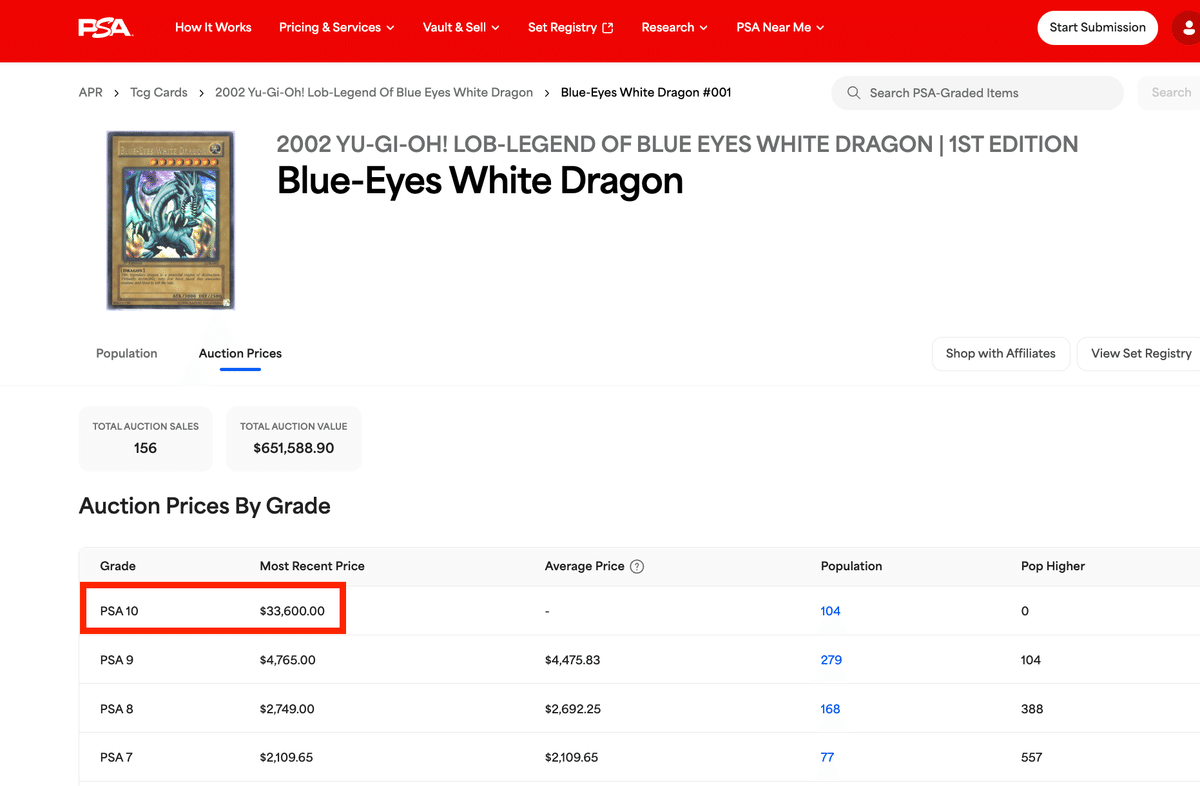The height and width of the screenshot is (786, 1200).
Task: Open Set Registry external link
Action: (571, 28)
